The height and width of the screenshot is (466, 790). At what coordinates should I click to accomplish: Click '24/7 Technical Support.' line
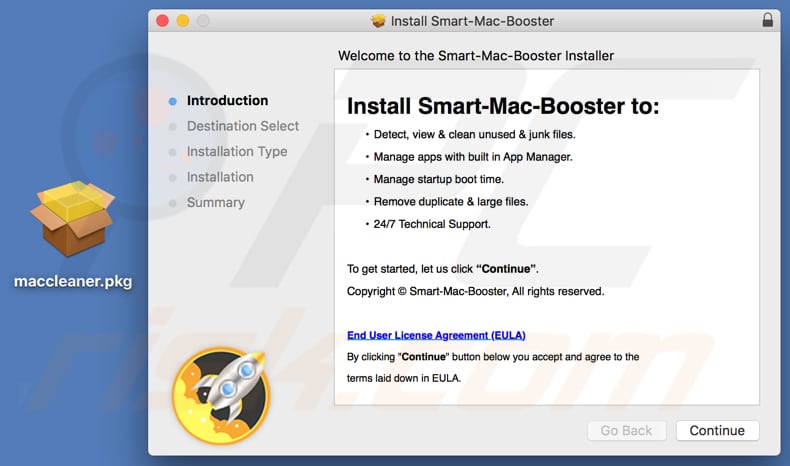[432, 224]
